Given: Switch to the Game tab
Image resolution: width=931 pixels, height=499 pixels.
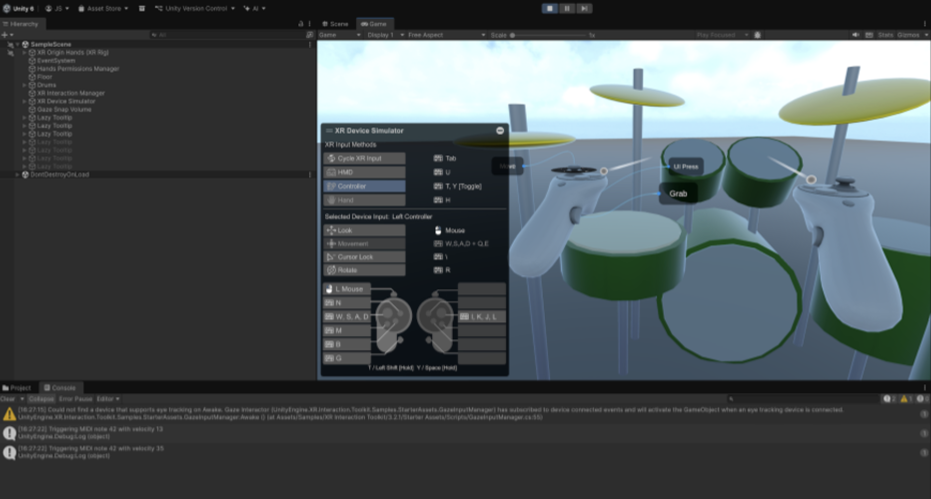Looking at the screenshot, I should click(x=373, y=24).
